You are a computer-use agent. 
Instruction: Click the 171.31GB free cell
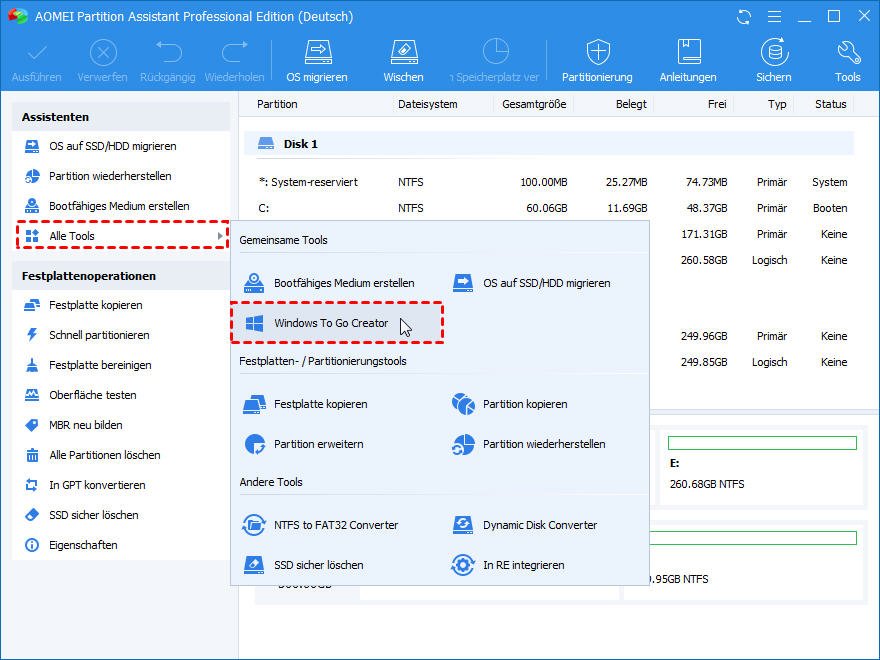tap(704, 234)
